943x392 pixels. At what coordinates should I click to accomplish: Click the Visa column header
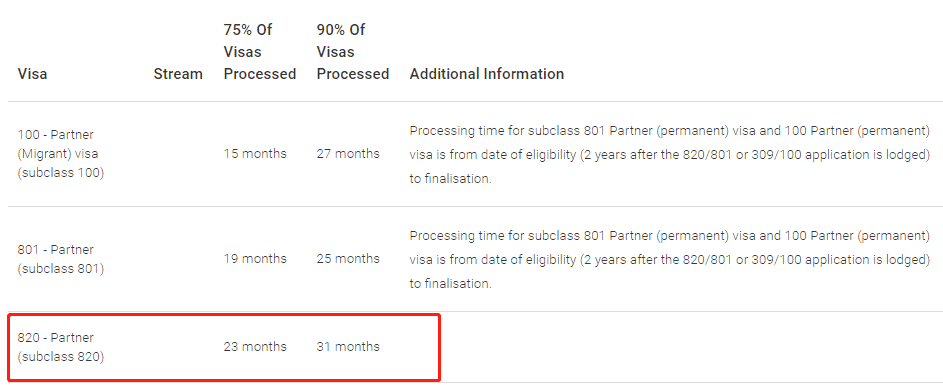point(32,74)
